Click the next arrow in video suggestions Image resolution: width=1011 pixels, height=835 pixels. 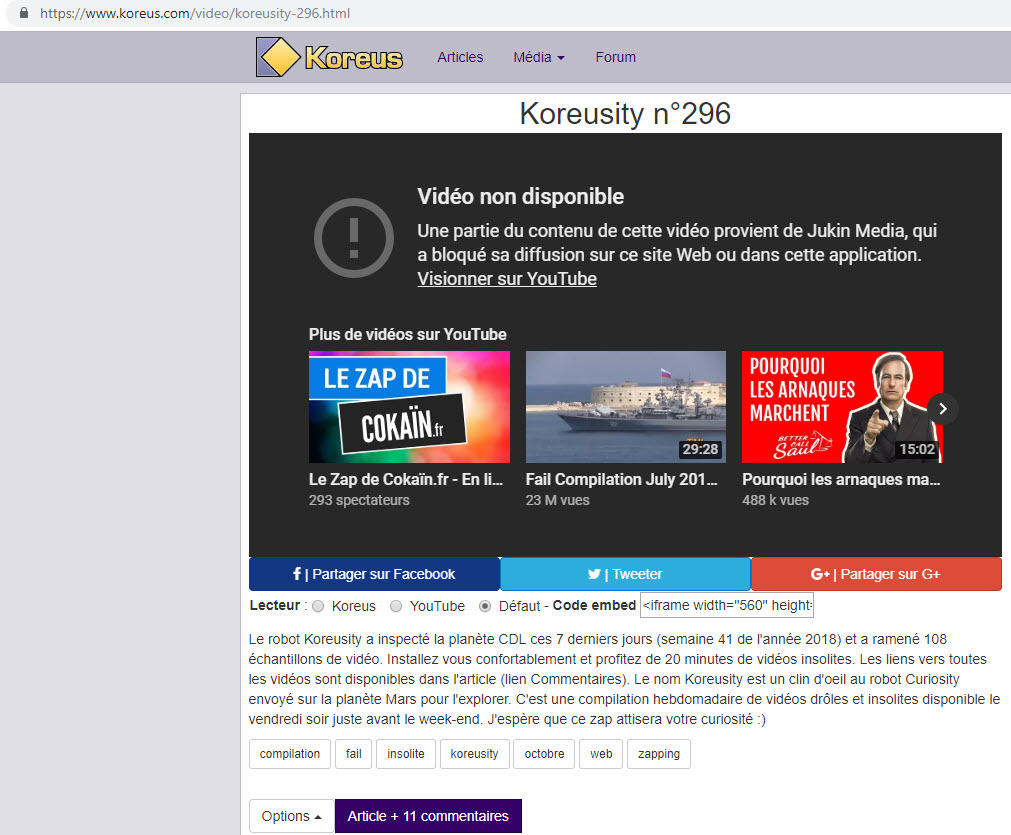pyautogui.click(x=942, y=408)
